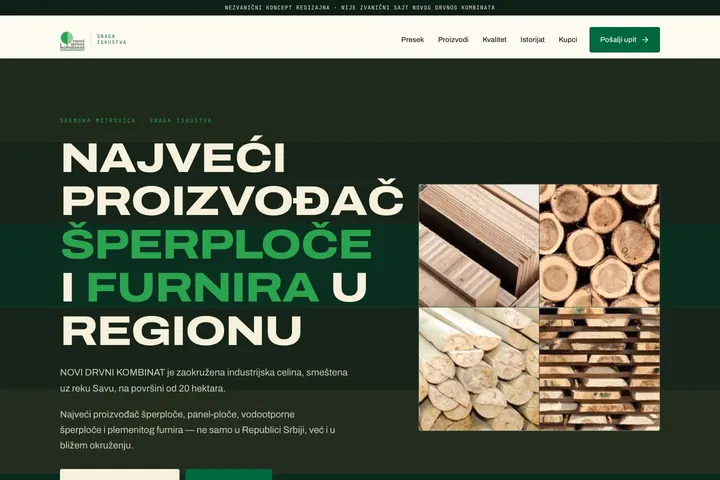Navigate to Istorijat
The height and width of the screenshot is (480, 720).
pos(532,40)
